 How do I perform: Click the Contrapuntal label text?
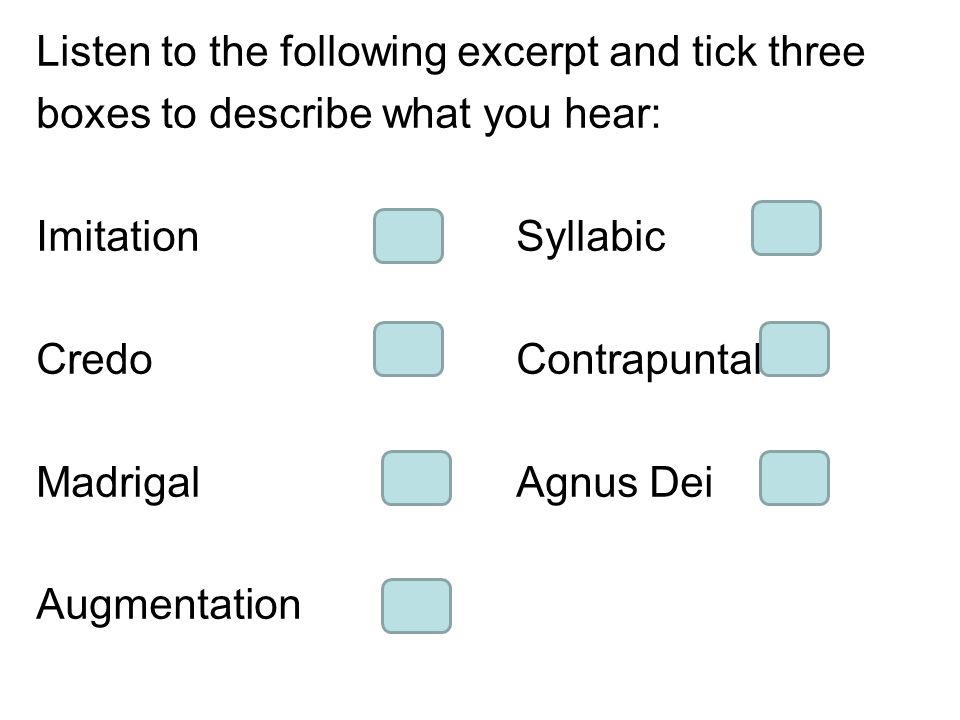(x=639, y=361)
